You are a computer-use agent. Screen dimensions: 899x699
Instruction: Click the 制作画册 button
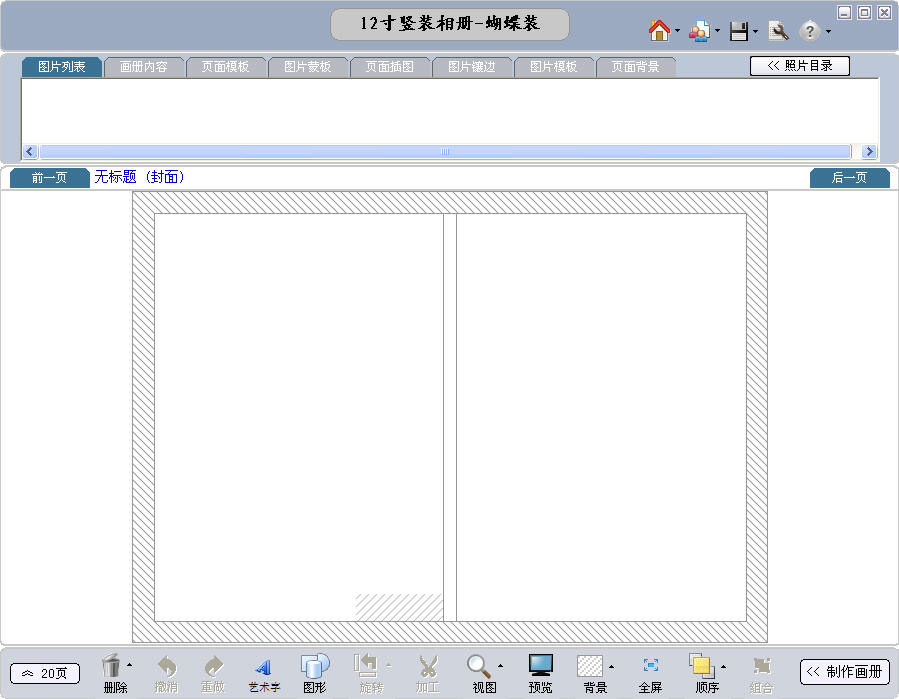point(844,672)
